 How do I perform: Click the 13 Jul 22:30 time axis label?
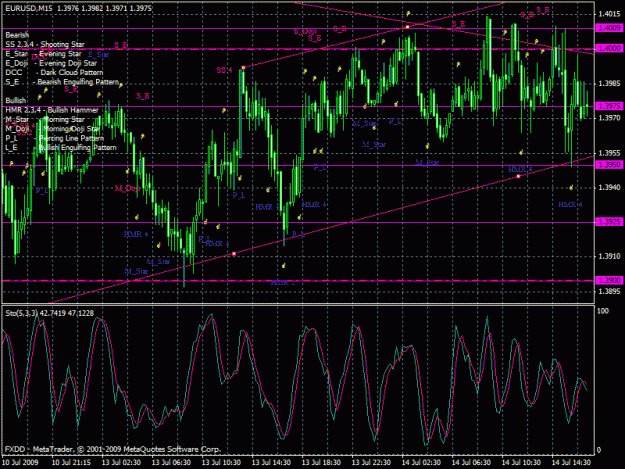tap(371, 462)
